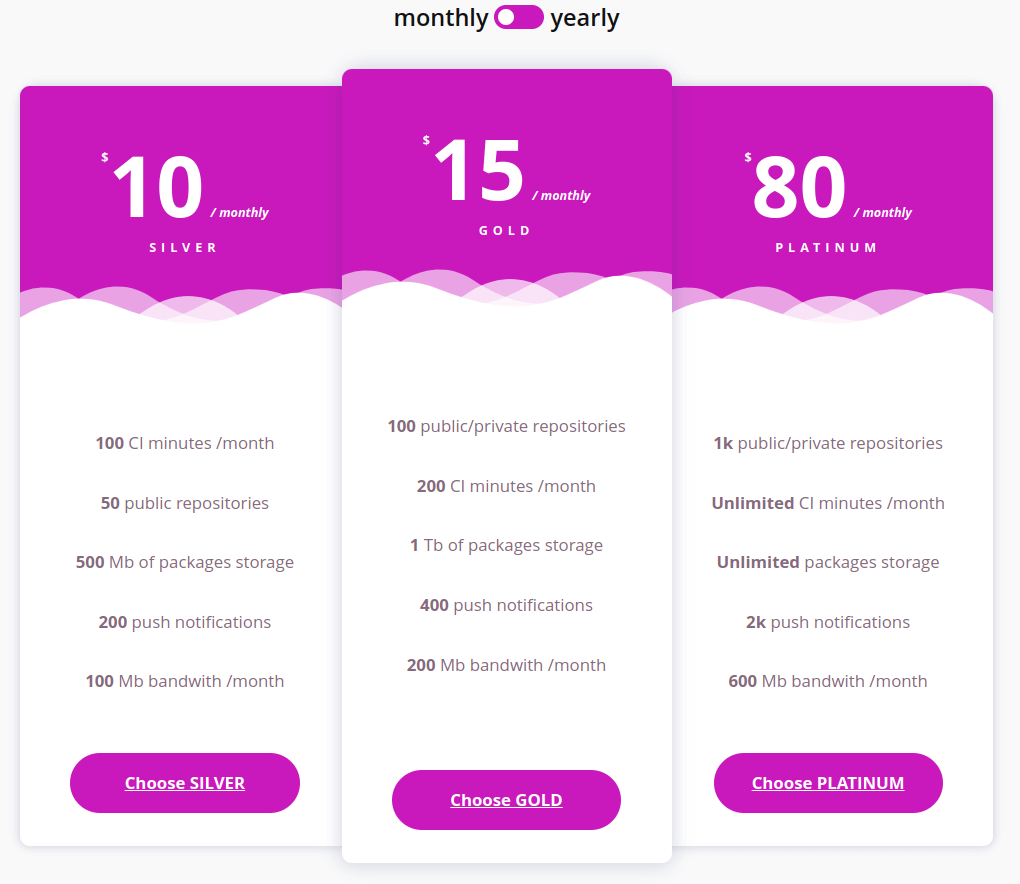Click "Unlimited CI minutes /month" feature
The width and height of the screenshot is (1020, 884).
[828, 503]
